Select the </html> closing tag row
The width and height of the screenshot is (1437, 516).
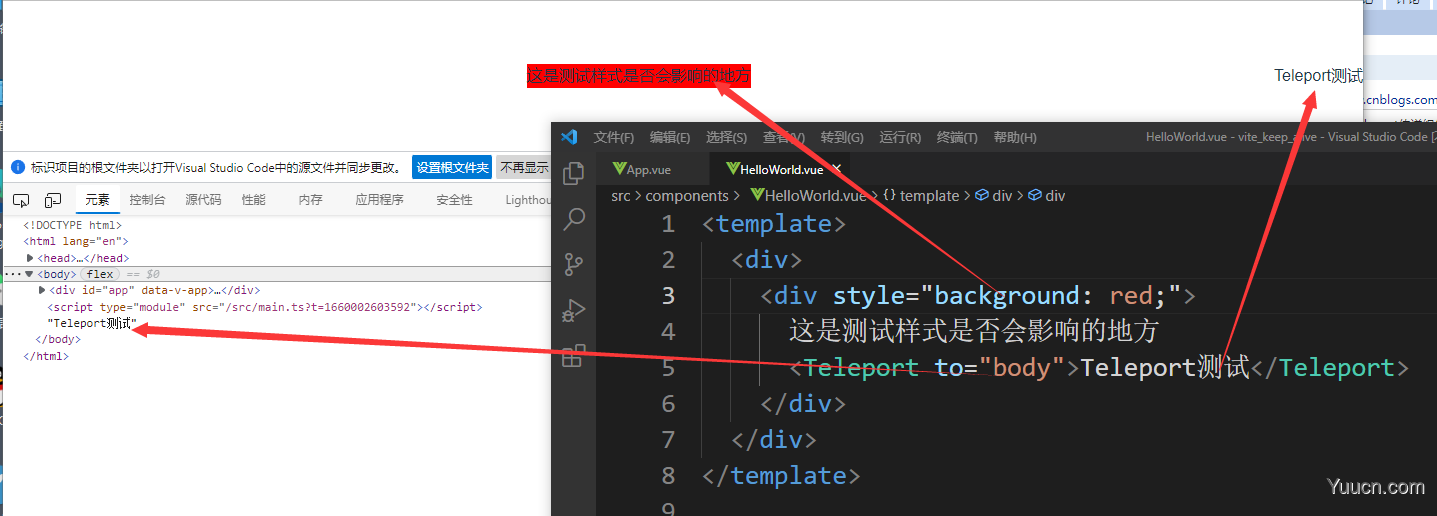click(46, 355)
